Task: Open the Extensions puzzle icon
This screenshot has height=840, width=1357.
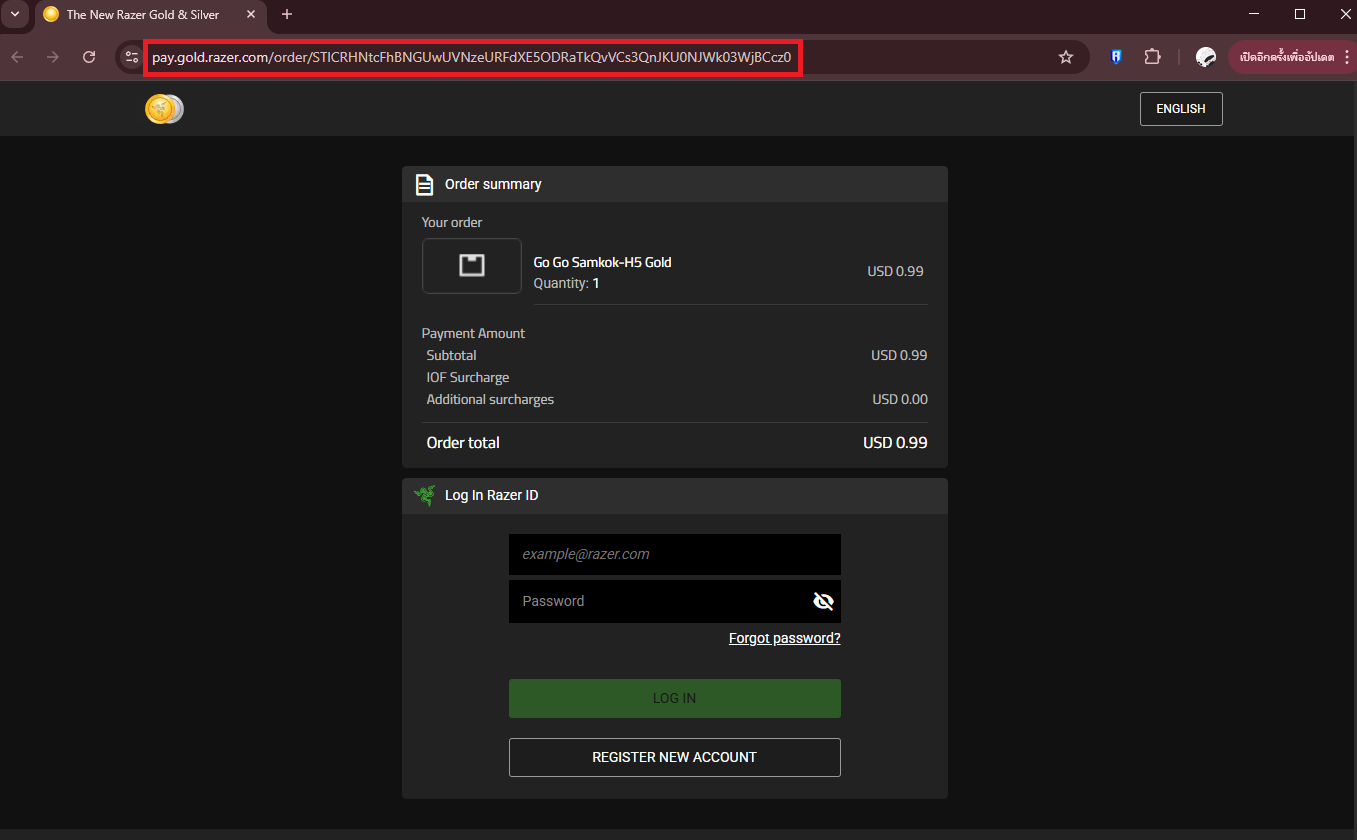Action: [1152, 57]
